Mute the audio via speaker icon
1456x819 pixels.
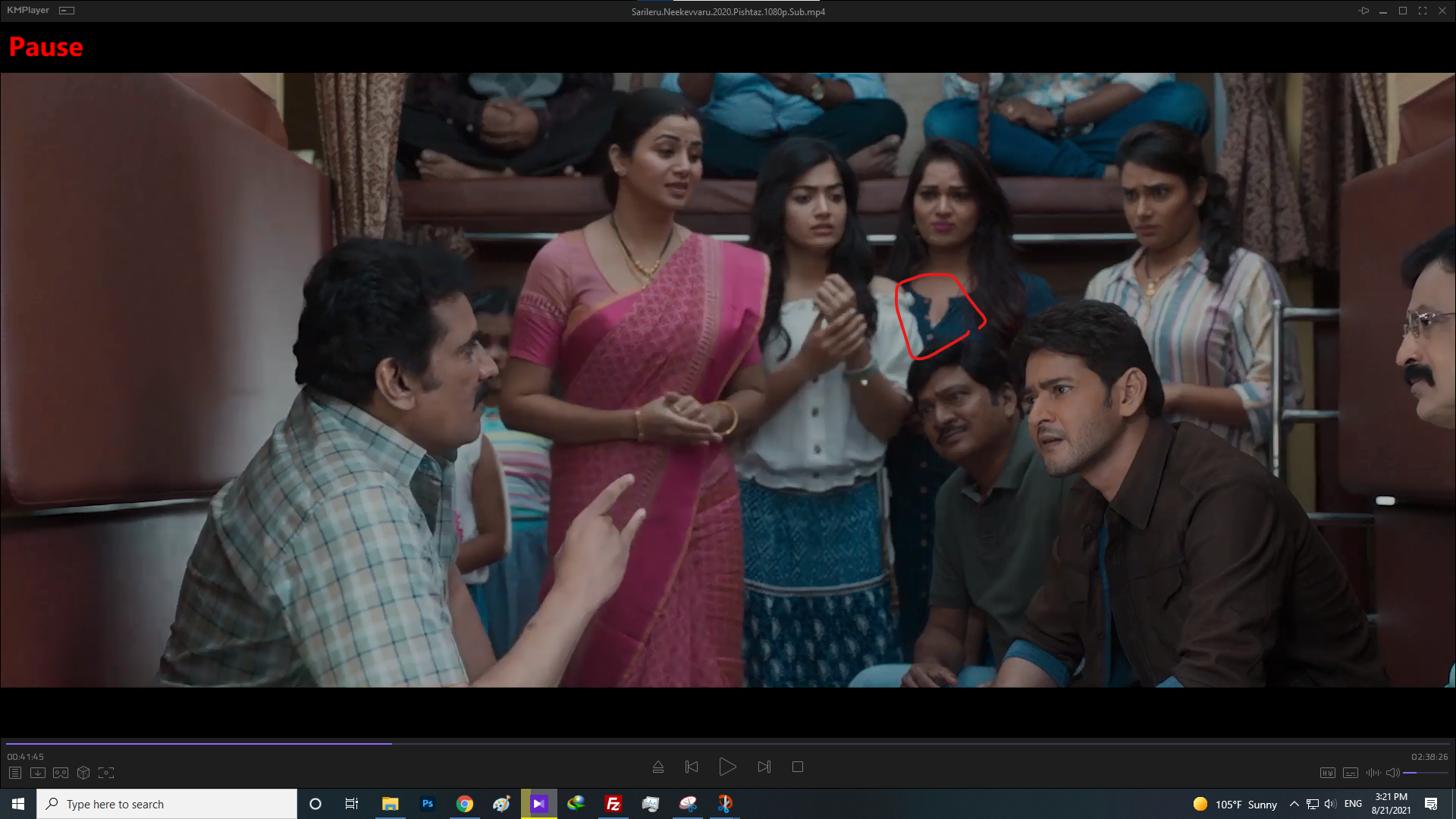pyautogui.click(x=1393, y=773)
